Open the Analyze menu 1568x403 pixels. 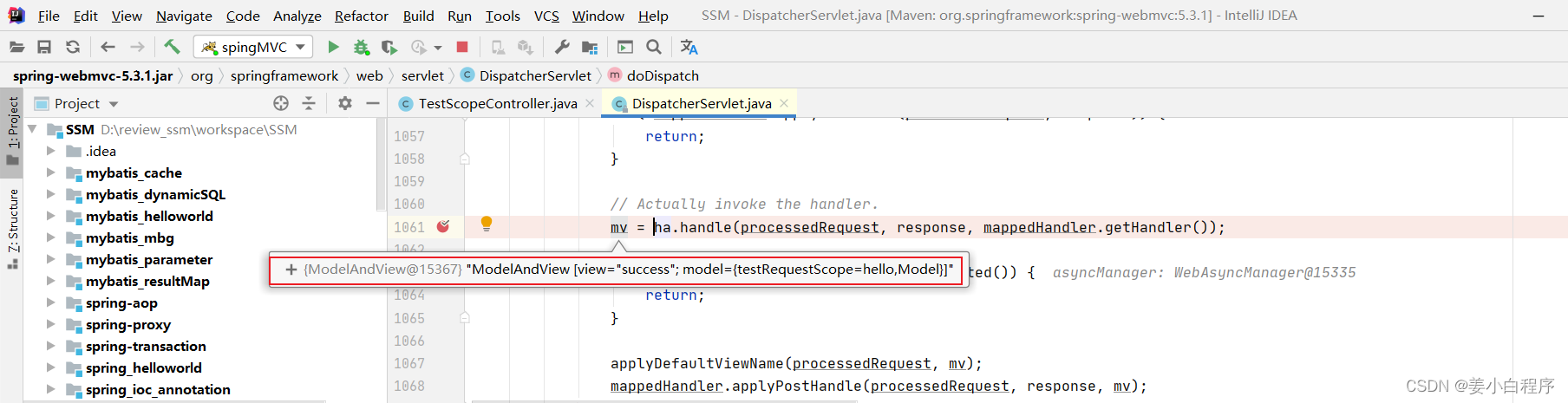tap(297, 16)
